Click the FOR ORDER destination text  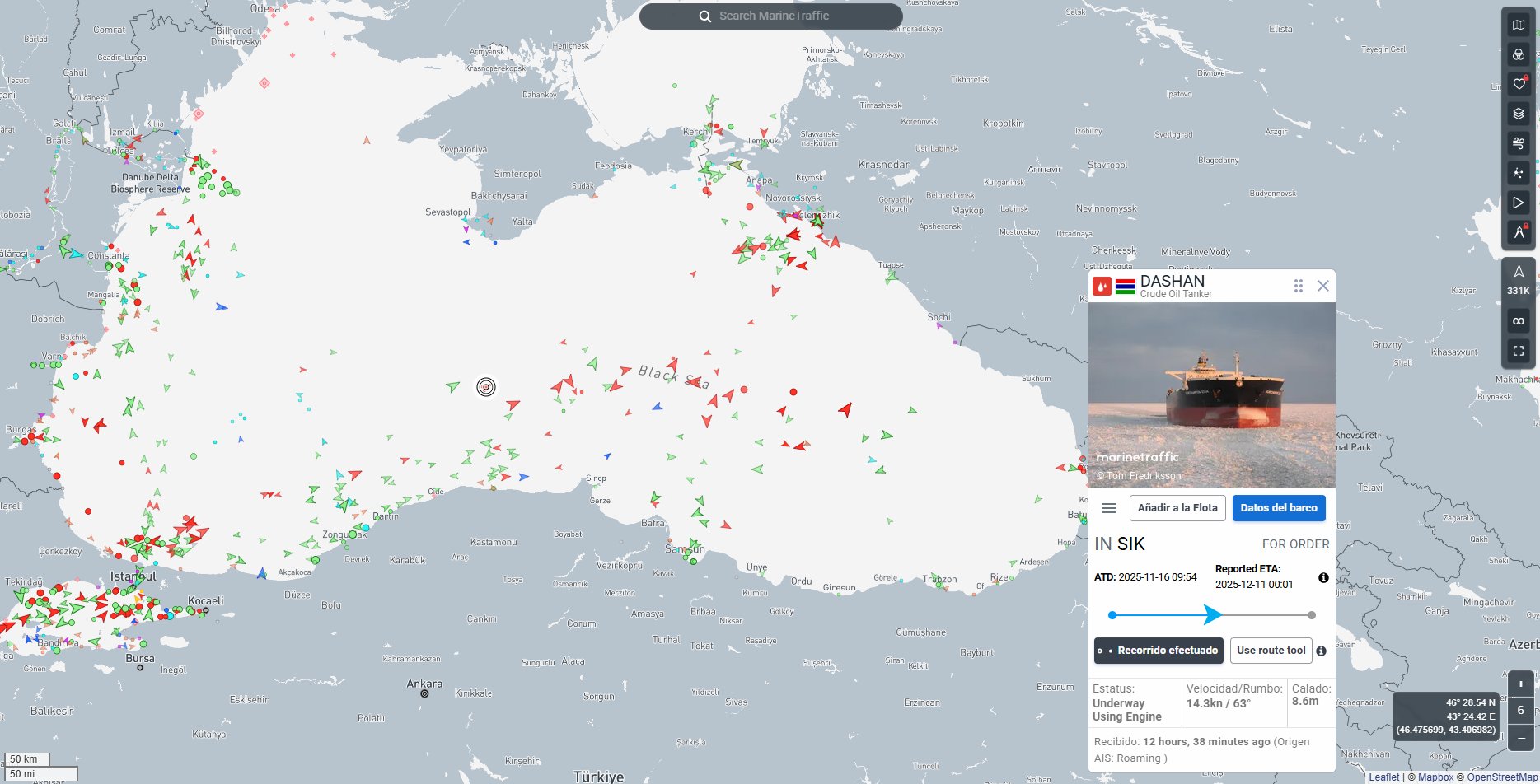1296,544
